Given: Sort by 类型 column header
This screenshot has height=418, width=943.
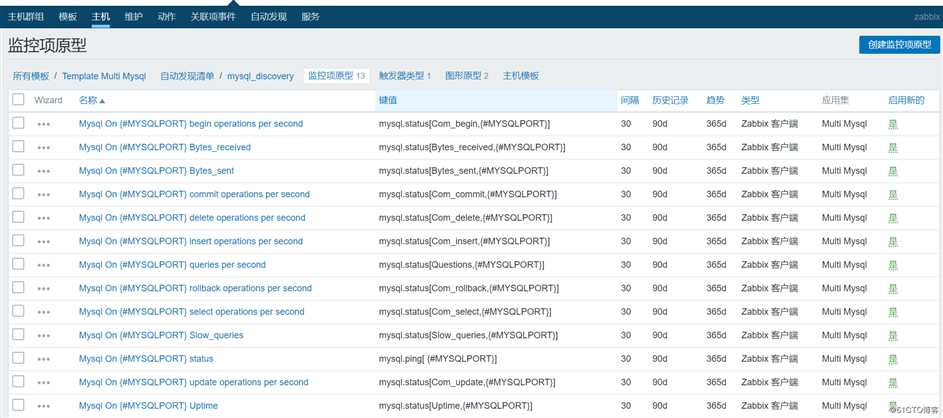Looking at the screenshot, I should (x=750, y=100).
